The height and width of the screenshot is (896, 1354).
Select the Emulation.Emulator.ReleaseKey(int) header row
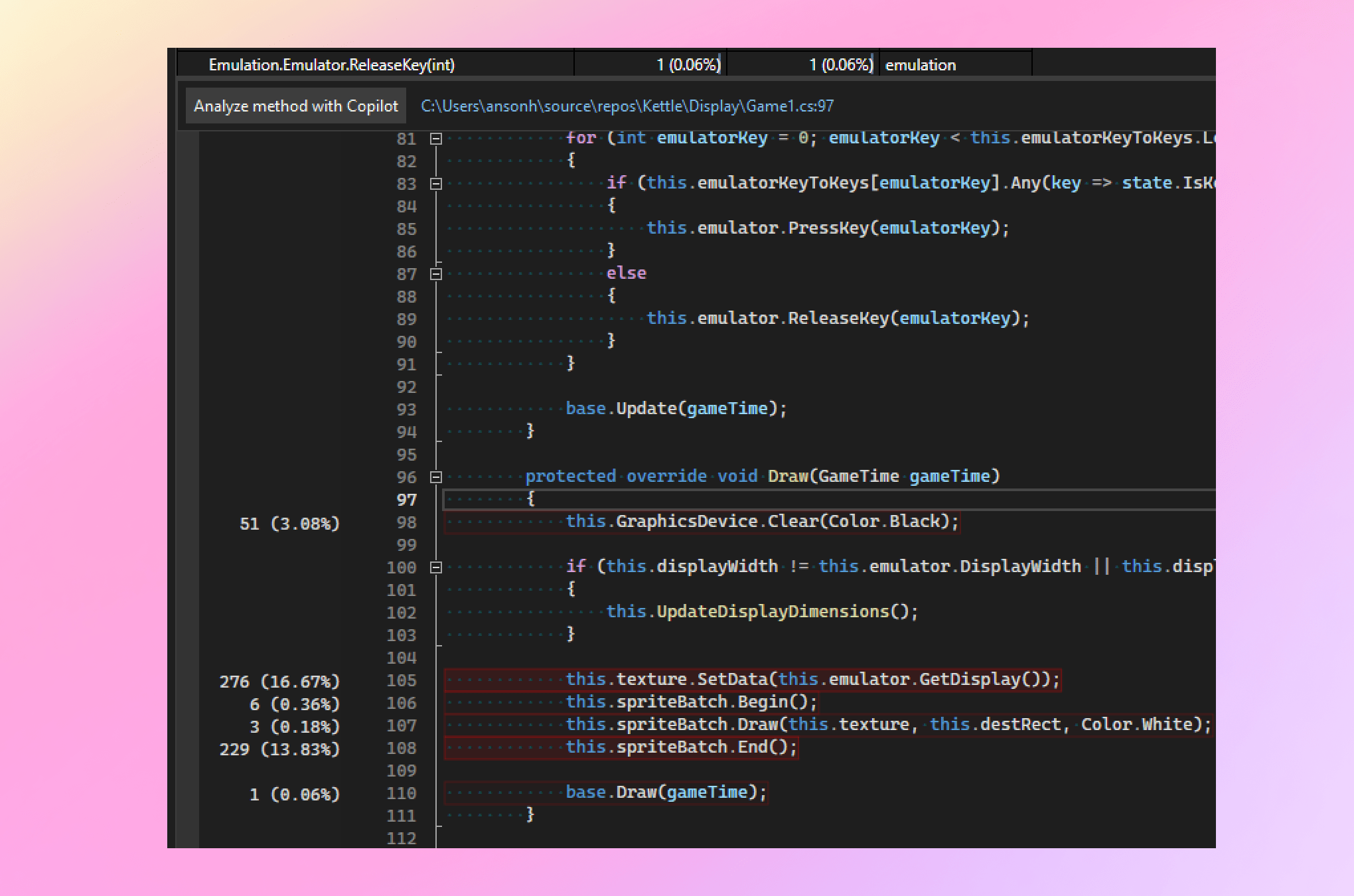click(332, 64)
